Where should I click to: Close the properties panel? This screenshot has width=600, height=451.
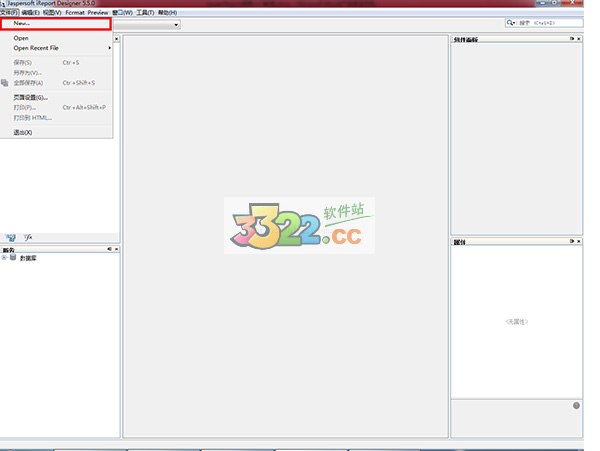[579, 241]
